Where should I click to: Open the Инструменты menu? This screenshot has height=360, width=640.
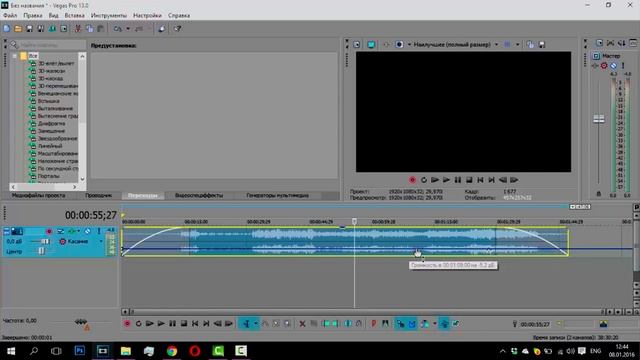[109, 16]
